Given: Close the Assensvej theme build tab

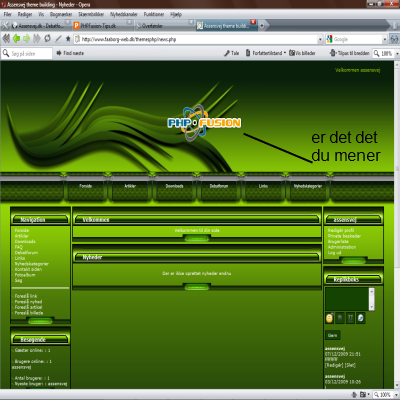Looking at the screenshot, I should [x=253, y=22].
